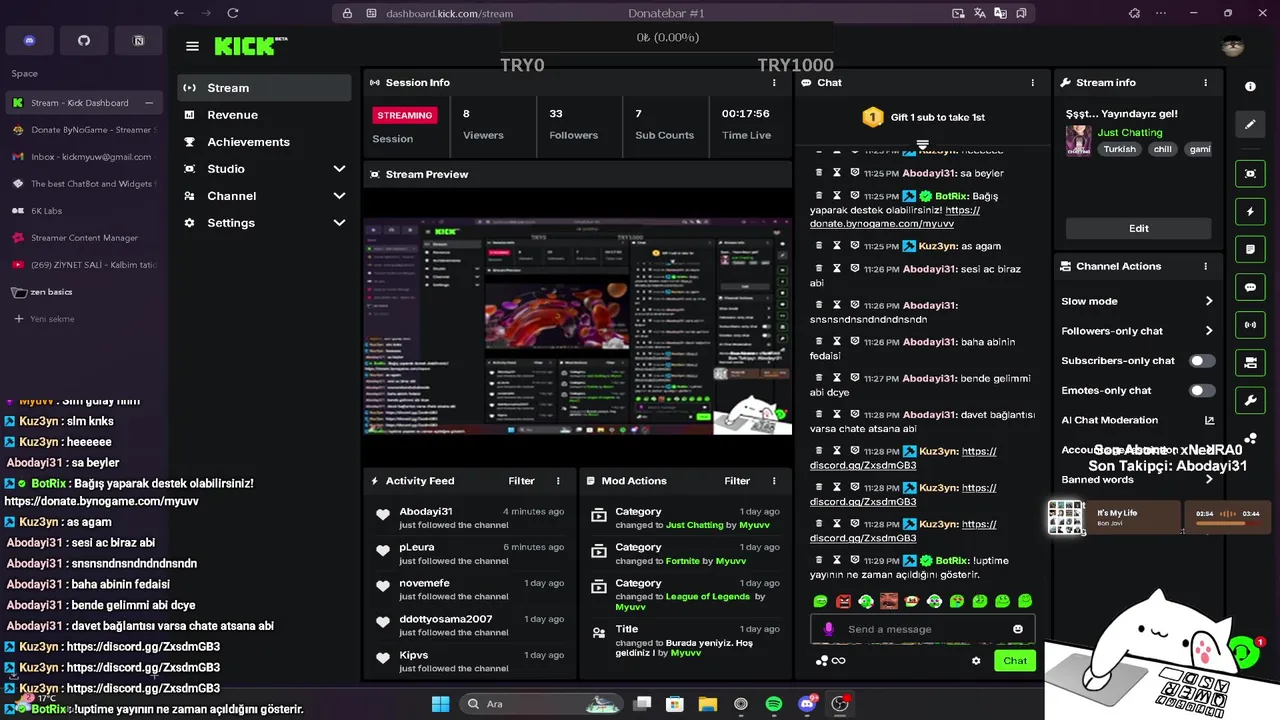Open Followers-only chat options arrow
This screenshot has height=720, width=1280.
pyautogui.click(x=1209, y=331)
